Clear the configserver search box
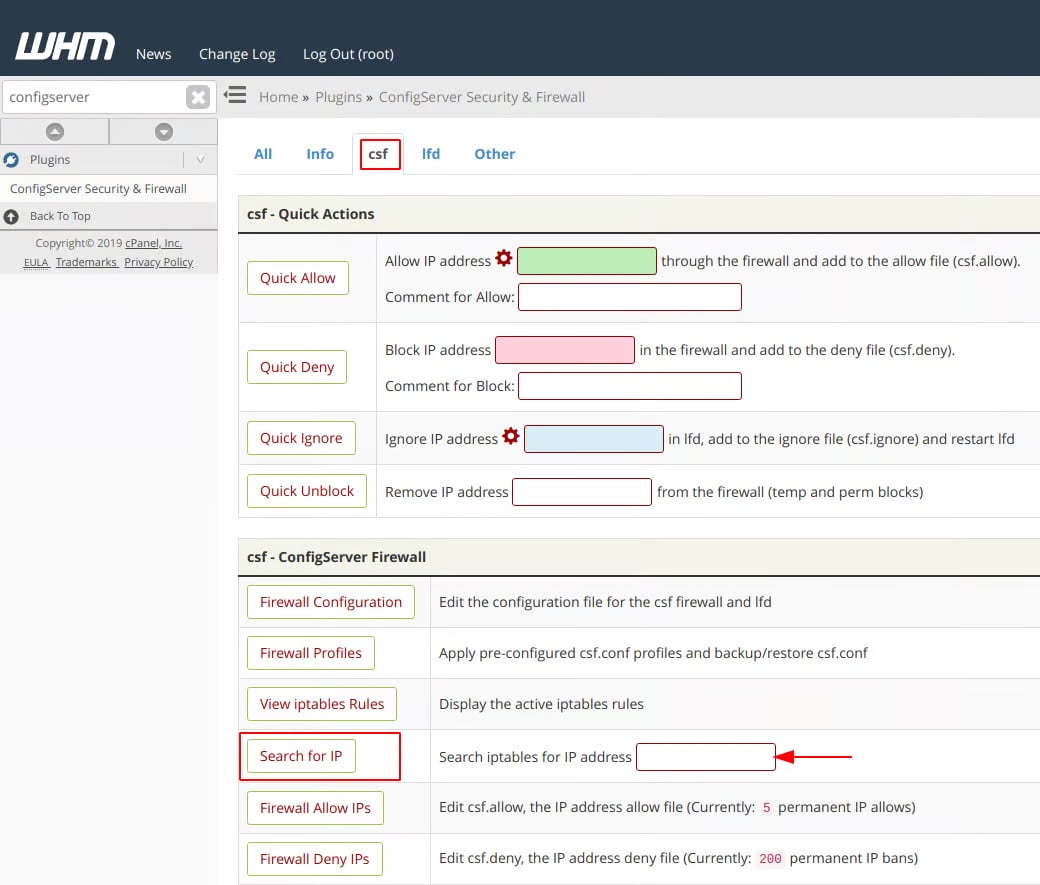1040x885 pixels. 198,98
